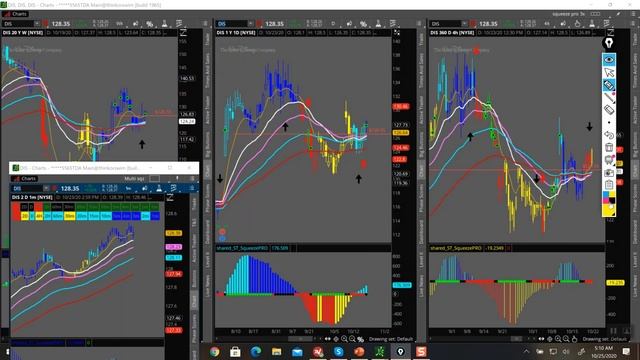Open Skype from the taskbar

(x=338, y=351)
